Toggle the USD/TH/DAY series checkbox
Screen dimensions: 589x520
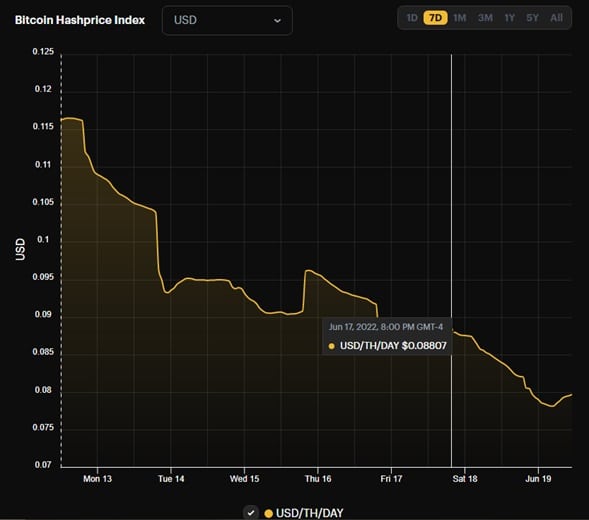coord(251,513)
